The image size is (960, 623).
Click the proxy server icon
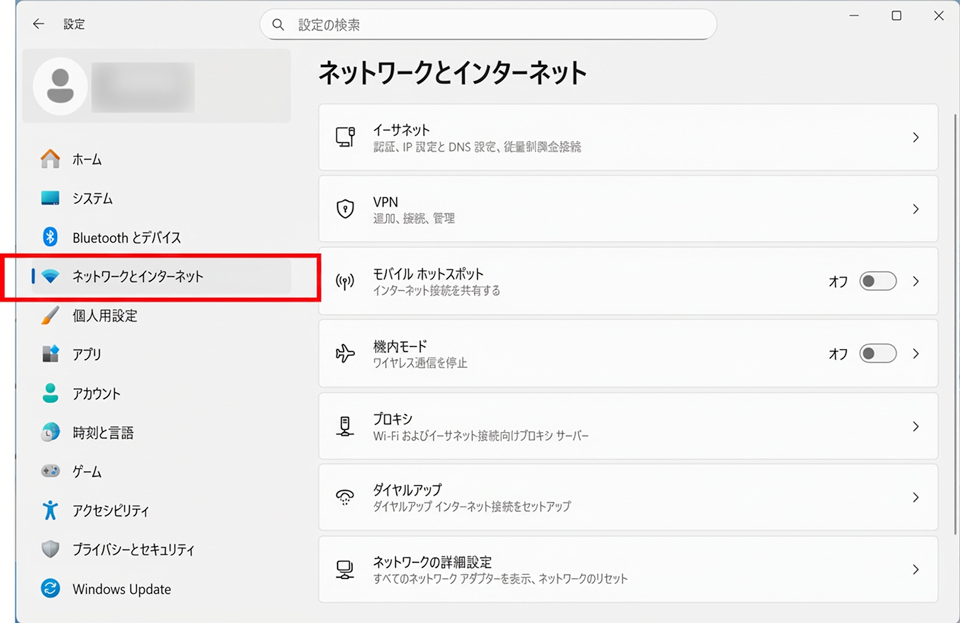click(345, 426)
